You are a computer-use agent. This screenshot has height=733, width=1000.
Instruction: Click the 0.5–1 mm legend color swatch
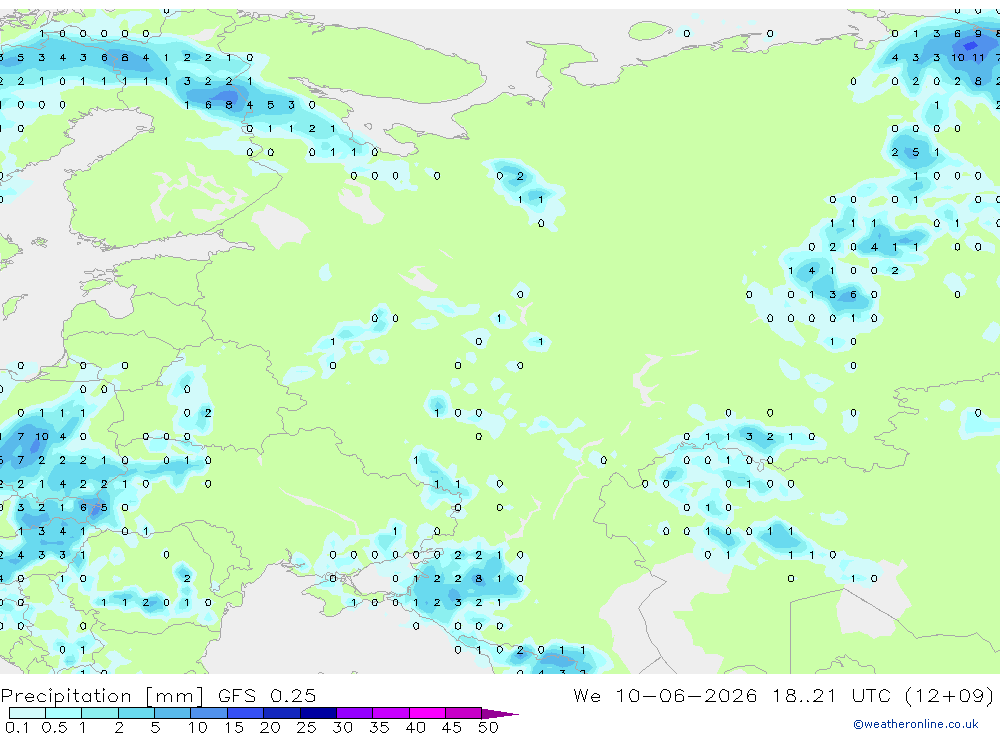click(x=63, y=713)
